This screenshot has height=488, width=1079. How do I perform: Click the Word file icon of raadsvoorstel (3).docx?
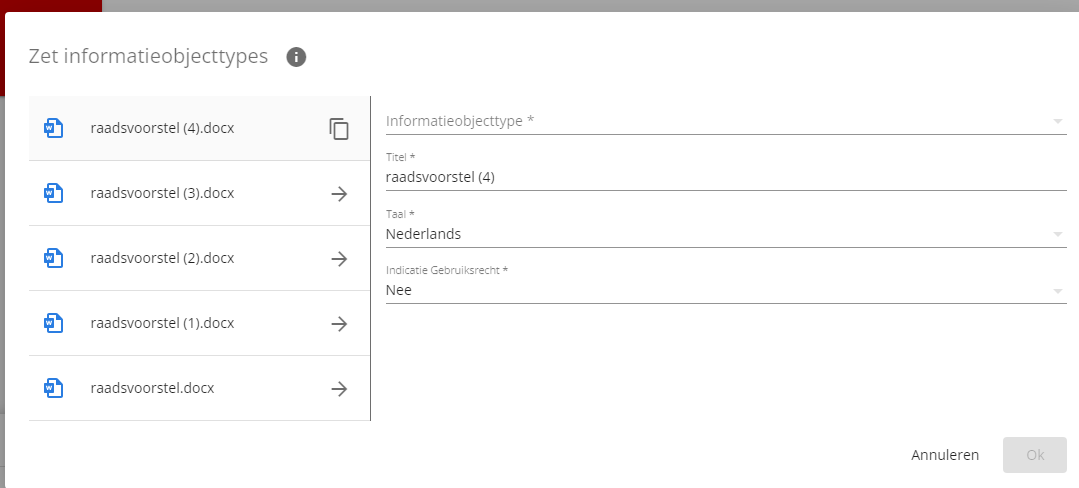(x=54, y=193)
